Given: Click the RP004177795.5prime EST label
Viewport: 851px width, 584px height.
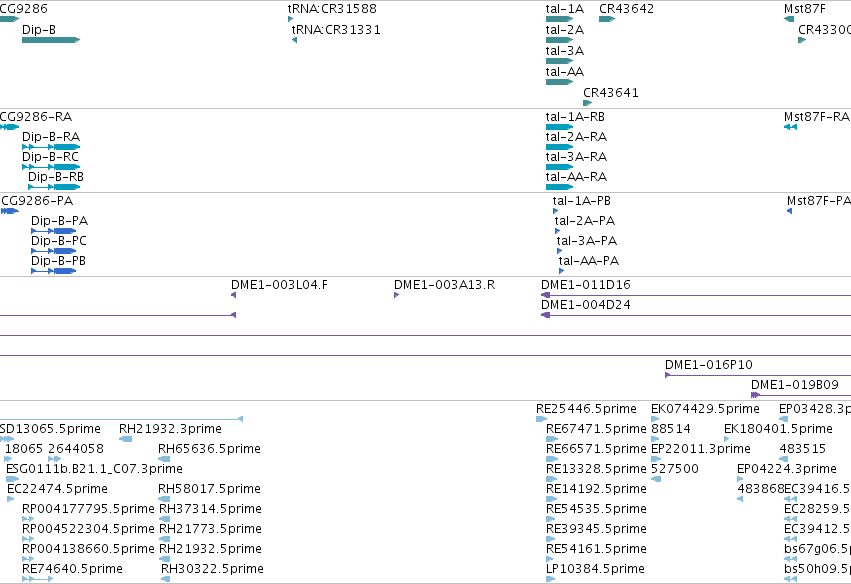Looking at the screenshot, I should 88,509.
